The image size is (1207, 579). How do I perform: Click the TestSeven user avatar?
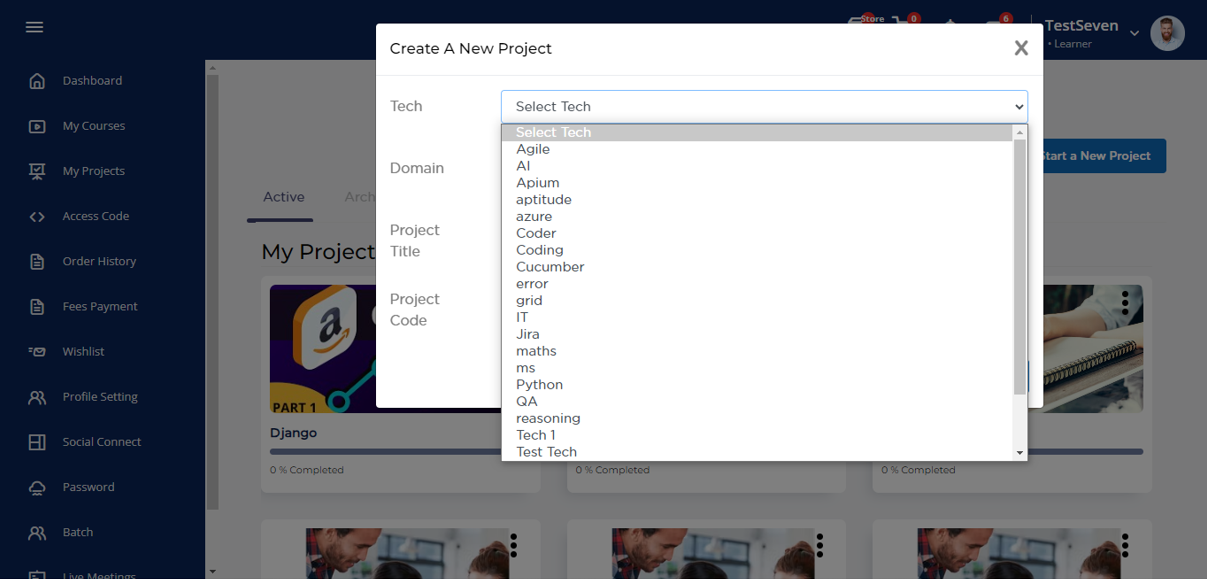pyautogui.click(x=1167, y=33)
